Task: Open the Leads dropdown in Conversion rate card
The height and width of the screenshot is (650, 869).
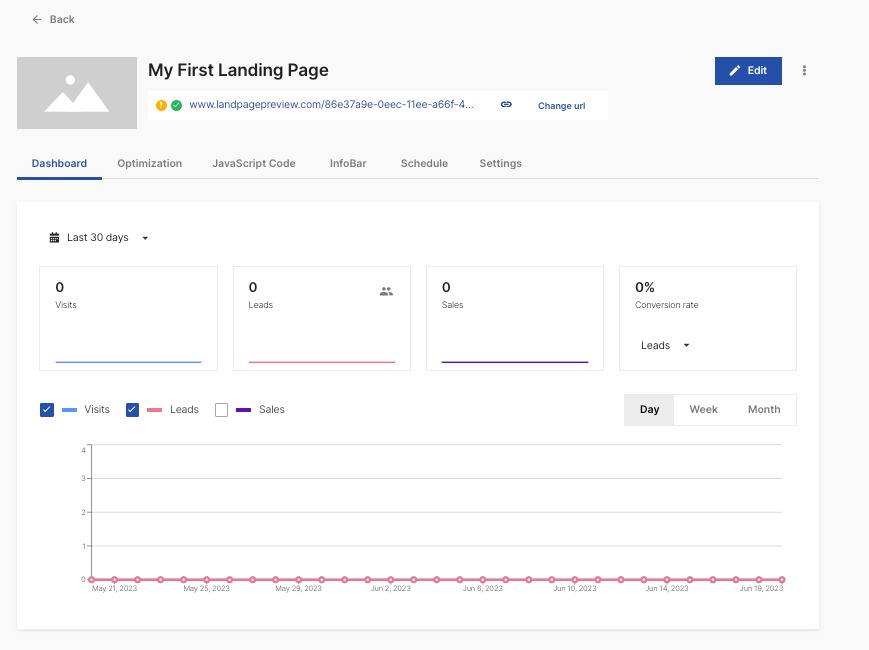Action: click(x=662, y=345)
